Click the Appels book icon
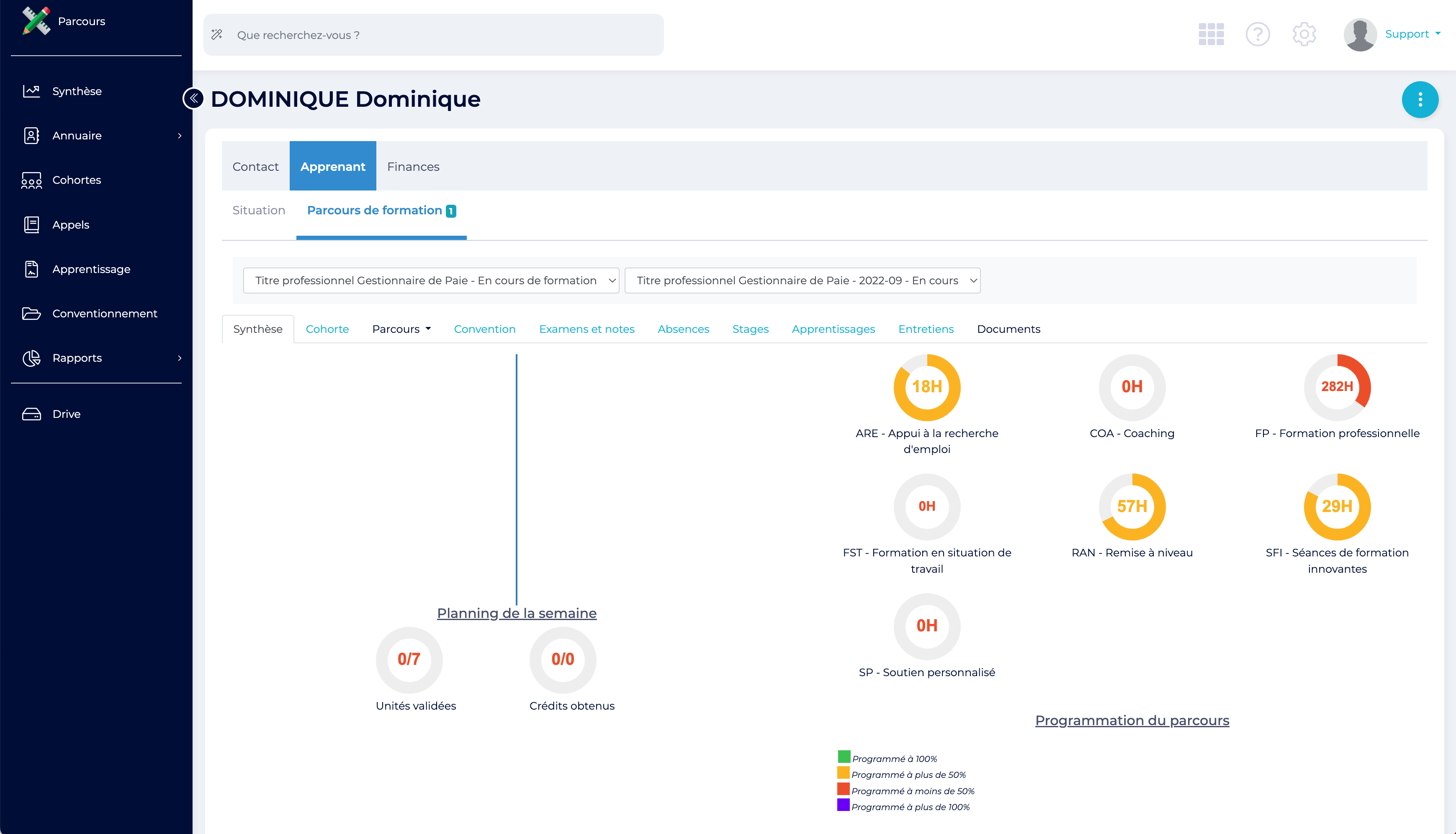The width and height of the screenshot is (1456, 834). point(31,224)
